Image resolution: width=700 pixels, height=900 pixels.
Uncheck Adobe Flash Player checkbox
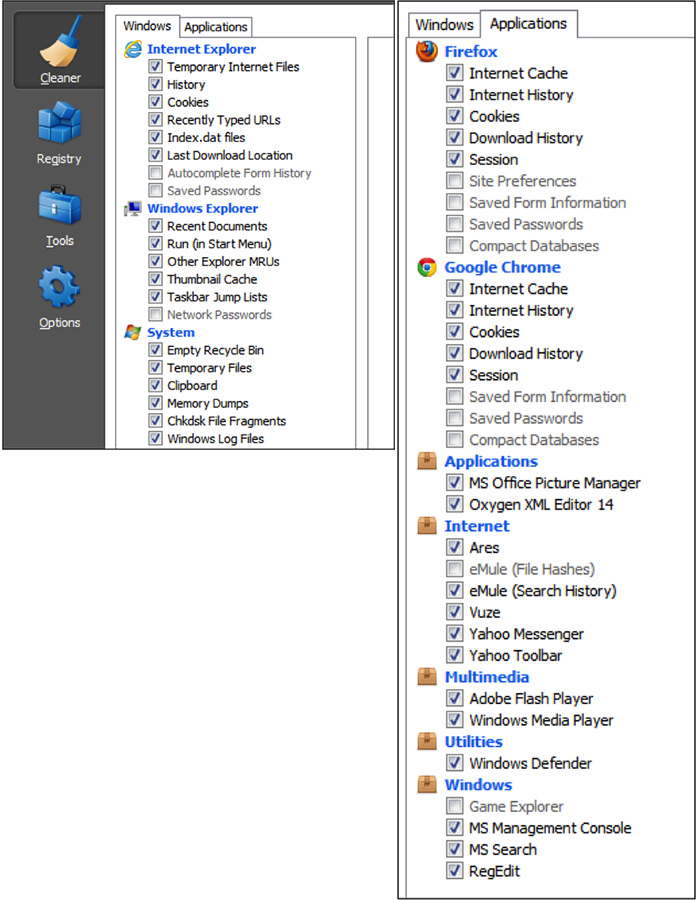[x=454, y=699]
